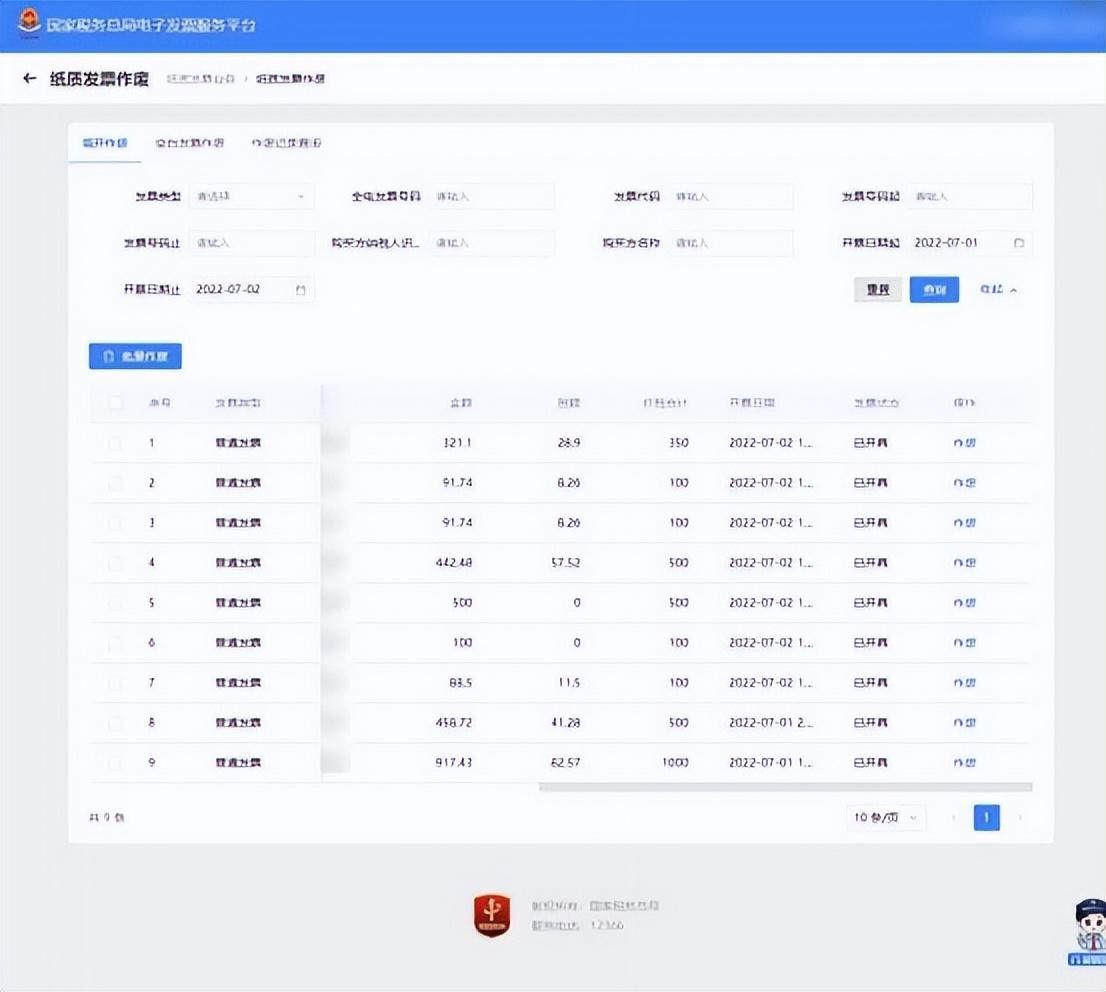
Task: Click 作废 link in row 5
Action: point(964,603)
